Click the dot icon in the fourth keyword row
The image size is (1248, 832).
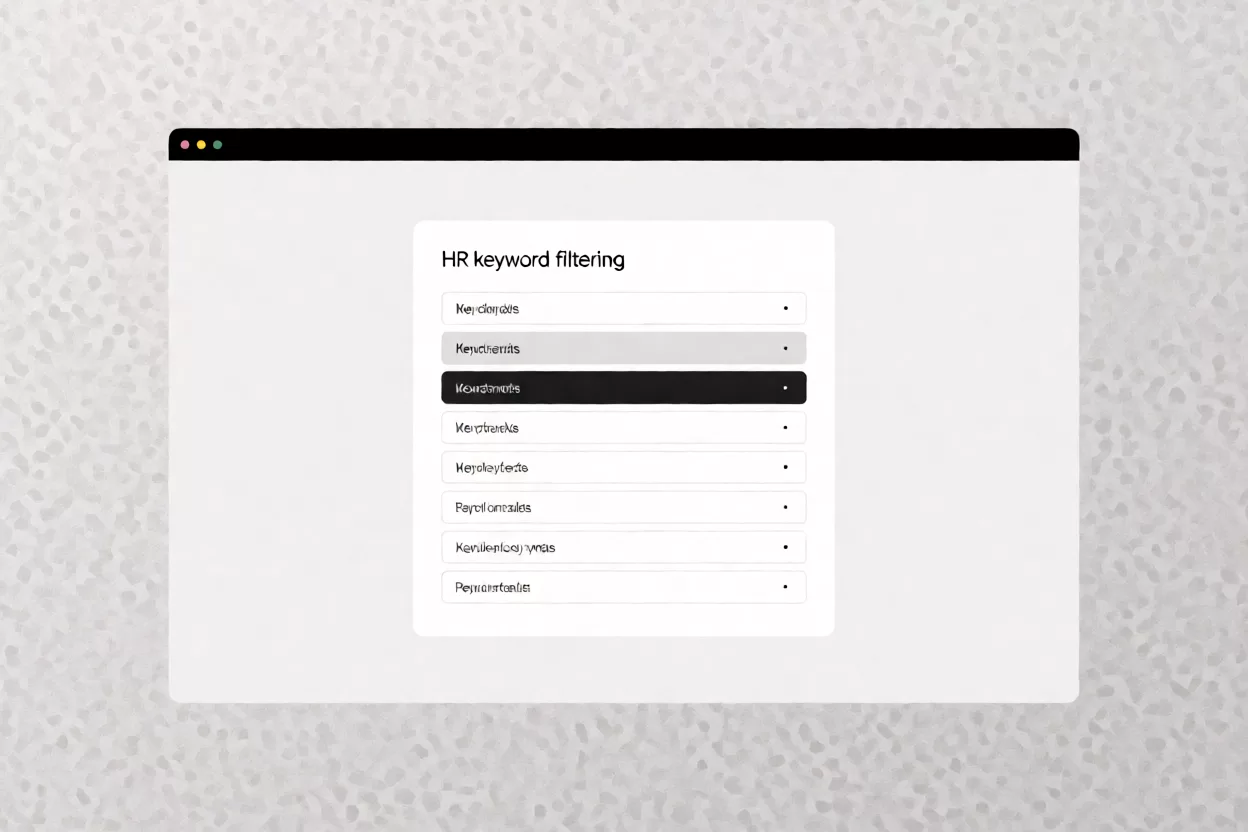pyautogui.click(x=785, y=428)
